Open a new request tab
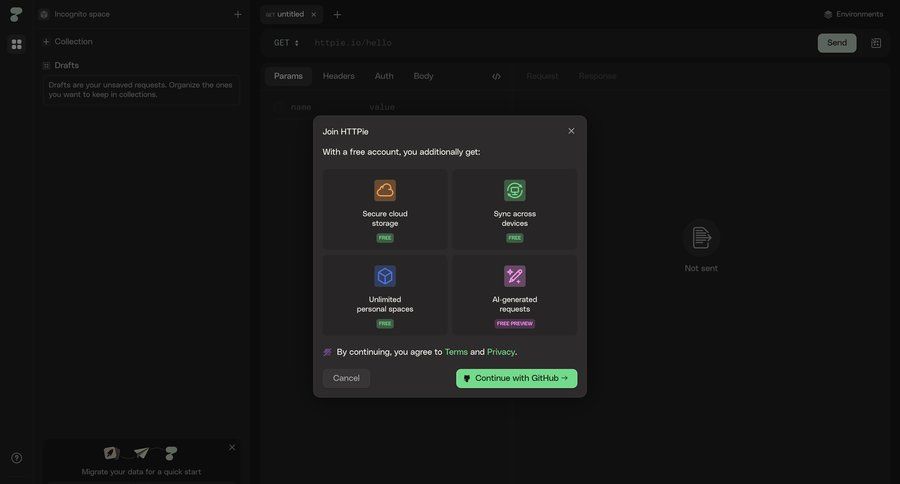900x484 pixels. tap(338, 14)
